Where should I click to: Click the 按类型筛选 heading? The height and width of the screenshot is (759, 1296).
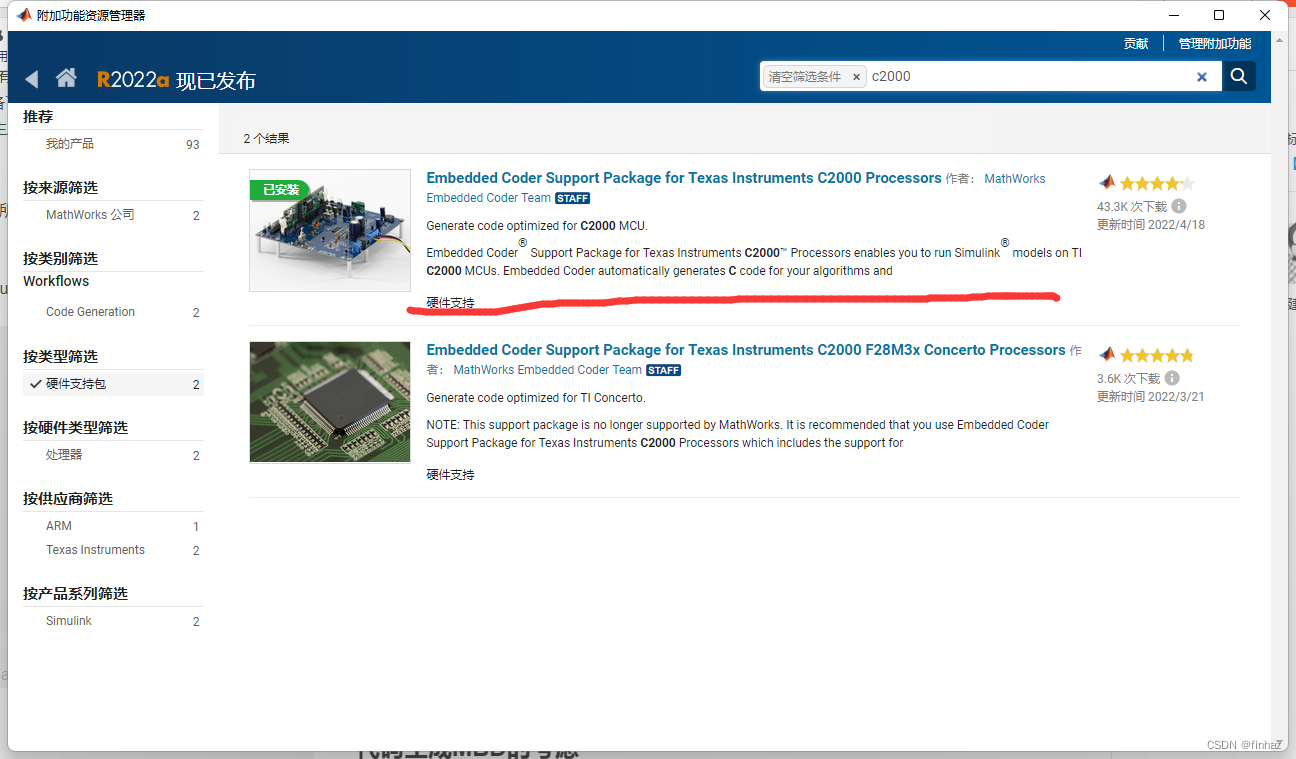[61, 357]
